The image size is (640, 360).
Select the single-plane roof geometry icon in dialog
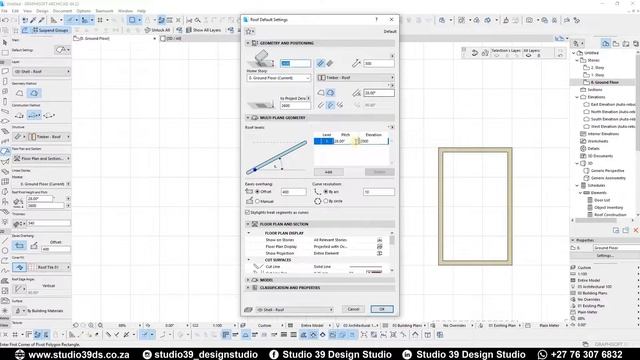(321, 93)
